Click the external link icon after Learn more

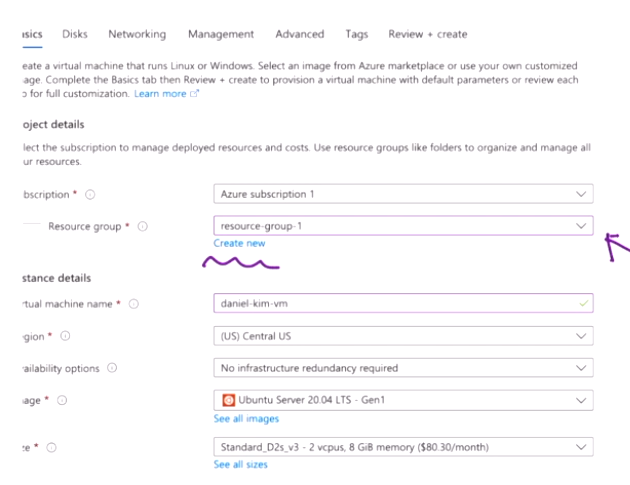pos(194,93)
